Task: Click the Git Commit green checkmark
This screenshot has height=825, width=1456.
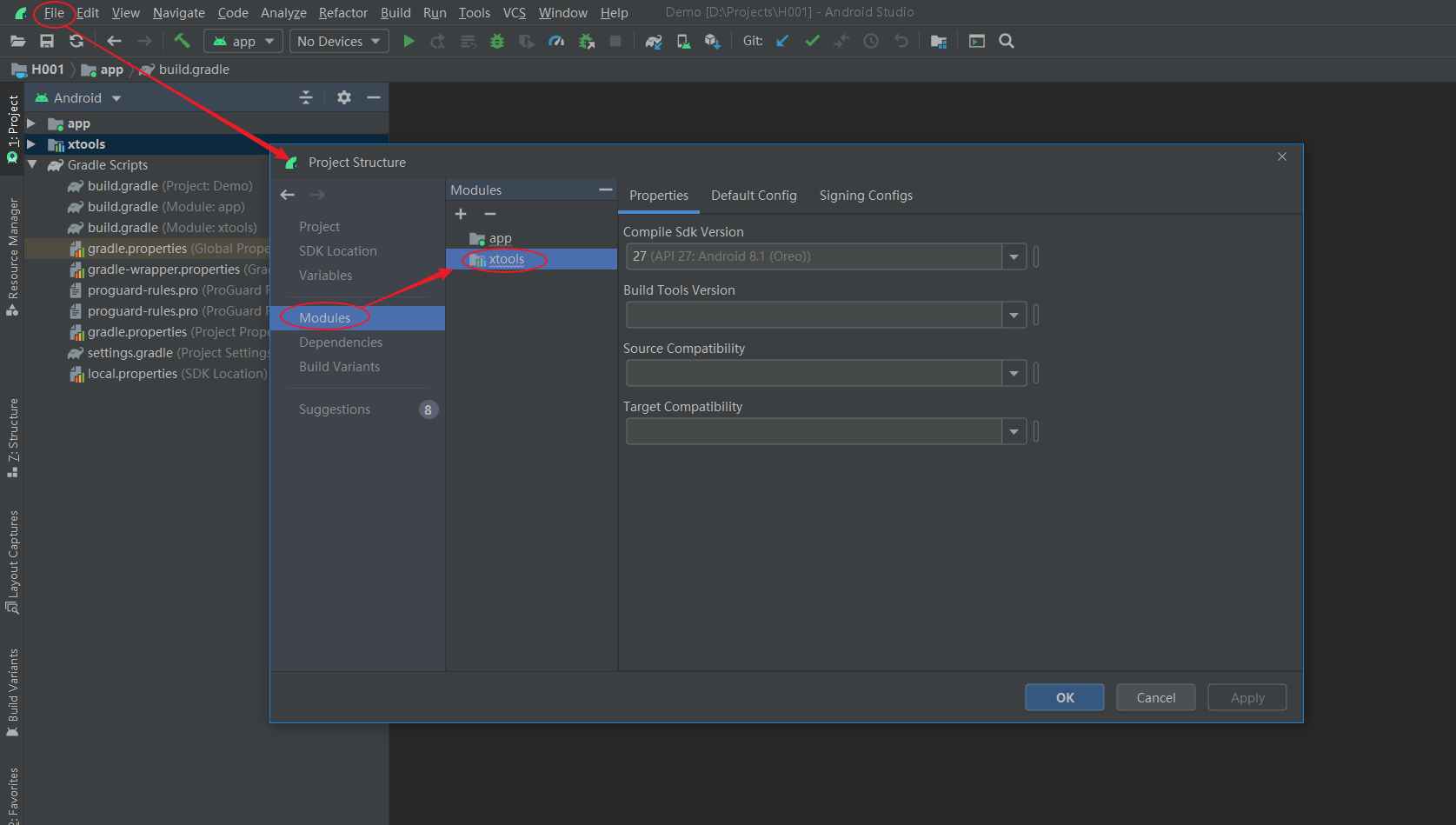Action: point(812,41)
